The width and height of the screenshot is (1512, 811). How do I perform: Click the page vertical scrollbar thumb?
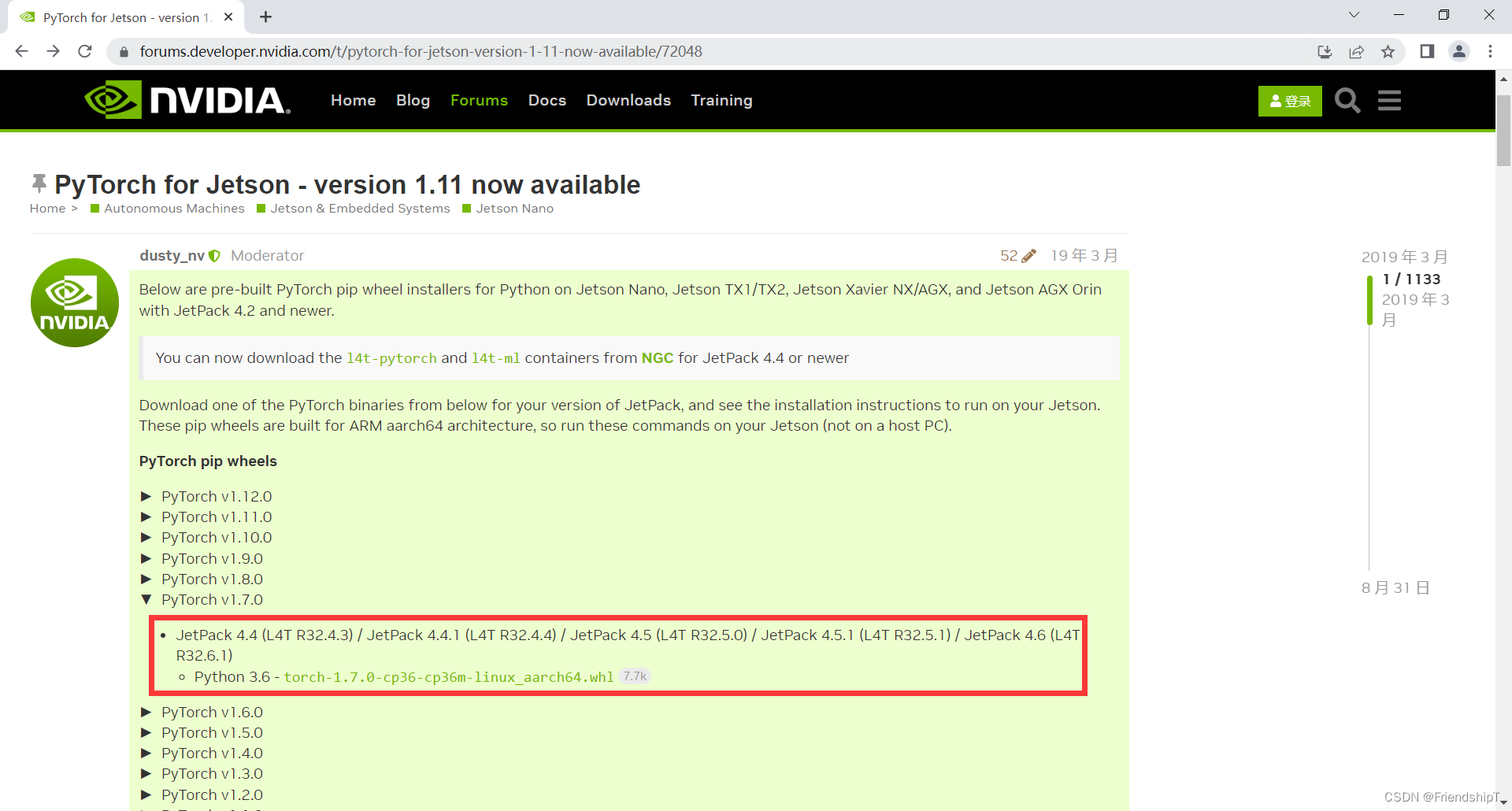[x=1503, y=130]
